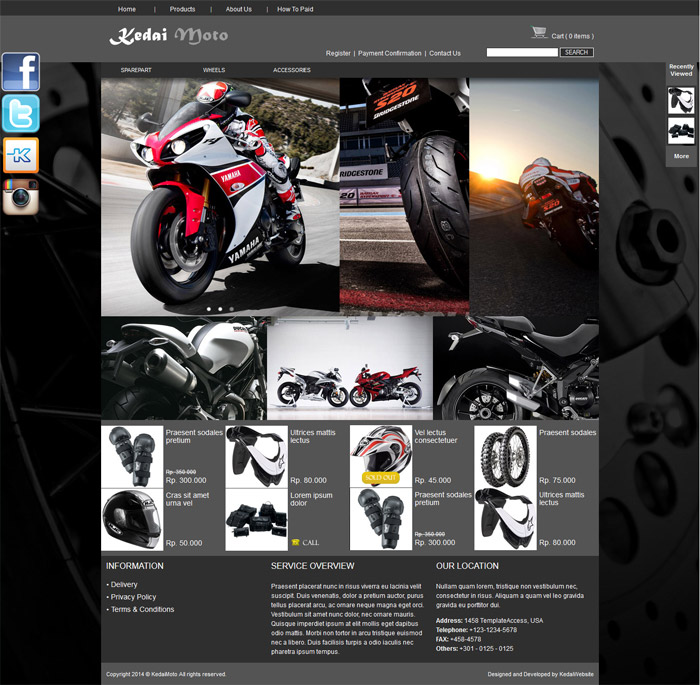Open the Facebook social icon
This screenshot has height=685, width=700.
click(21, 72)
